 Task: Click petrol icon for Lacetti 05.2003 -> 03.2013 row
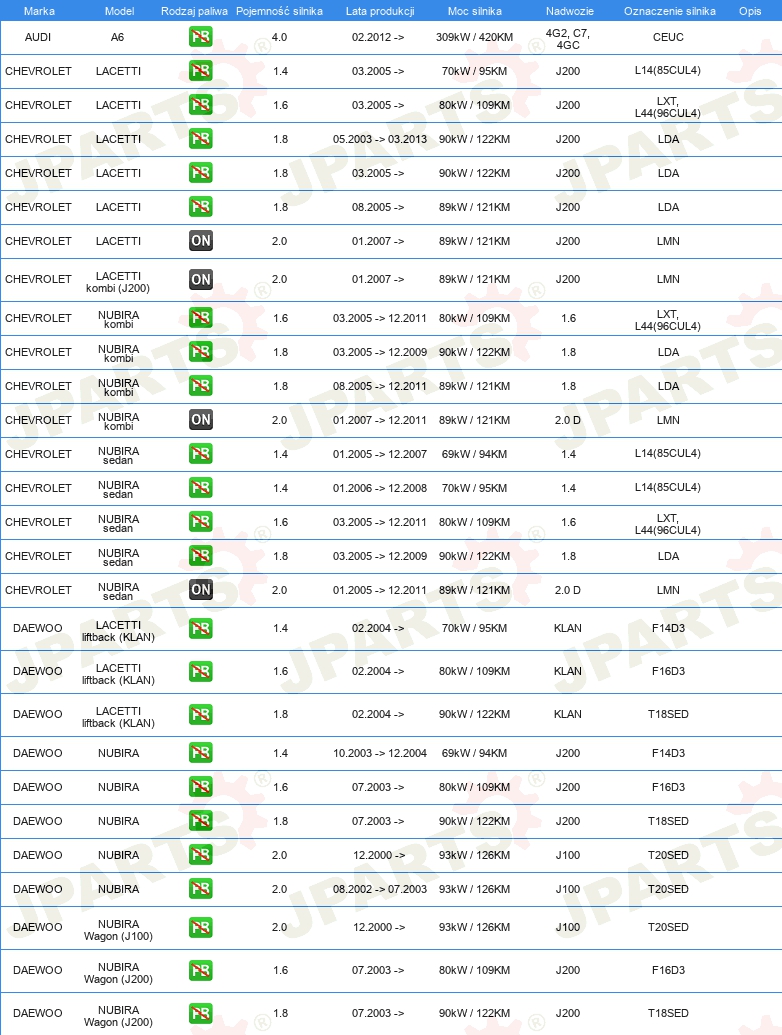coord(201,139)
